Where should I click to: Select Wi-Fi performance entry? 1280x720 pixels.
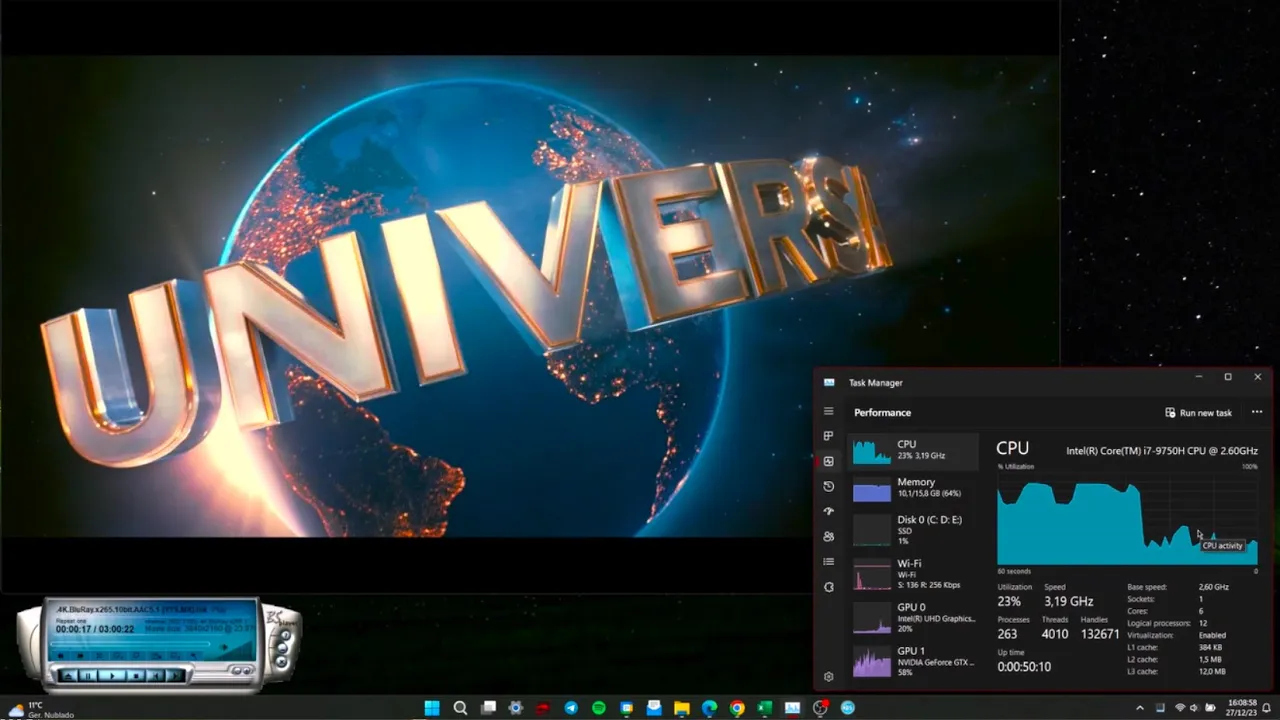coord(913,574)
